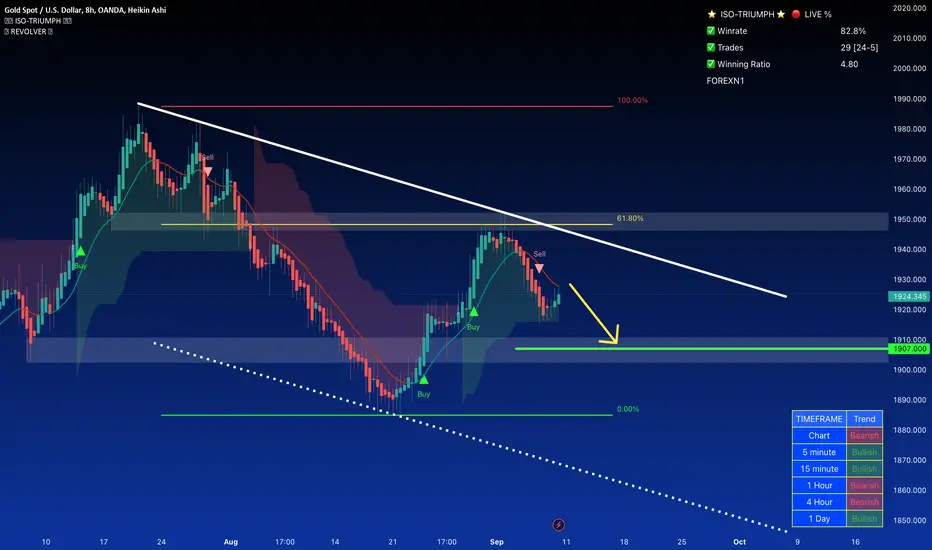Click the LIVE % header text
This screenshot has height=550, width=932.
pyautogui.click(x=818, y=14)
